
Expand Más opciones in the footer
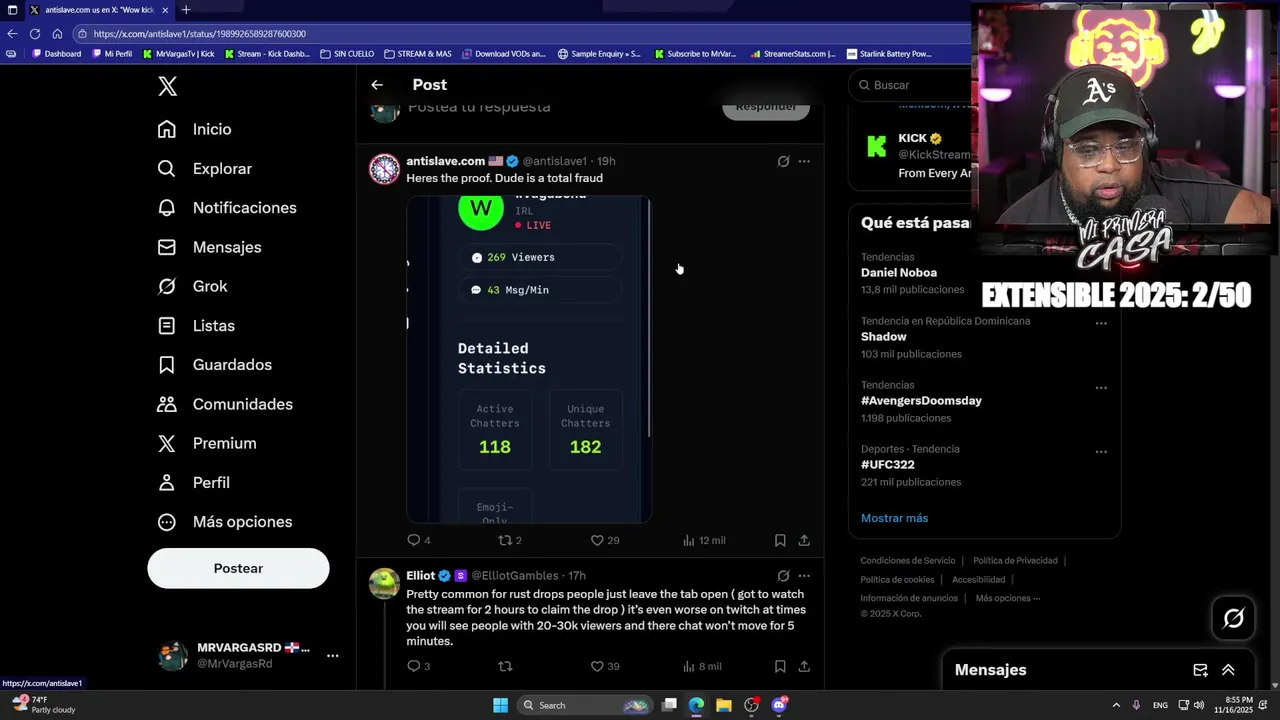pyautogui.click(x=1008, y=598)
